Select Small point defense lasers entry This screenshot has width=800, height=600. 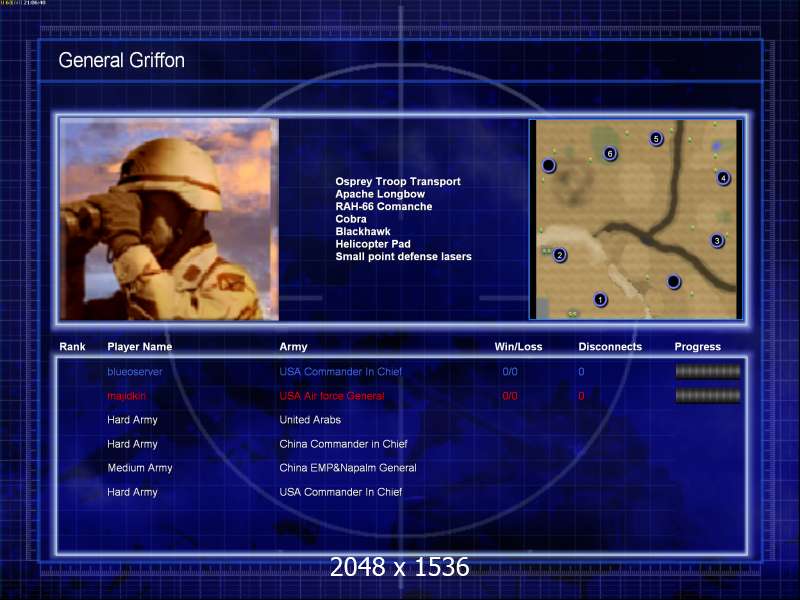[403, 256]
